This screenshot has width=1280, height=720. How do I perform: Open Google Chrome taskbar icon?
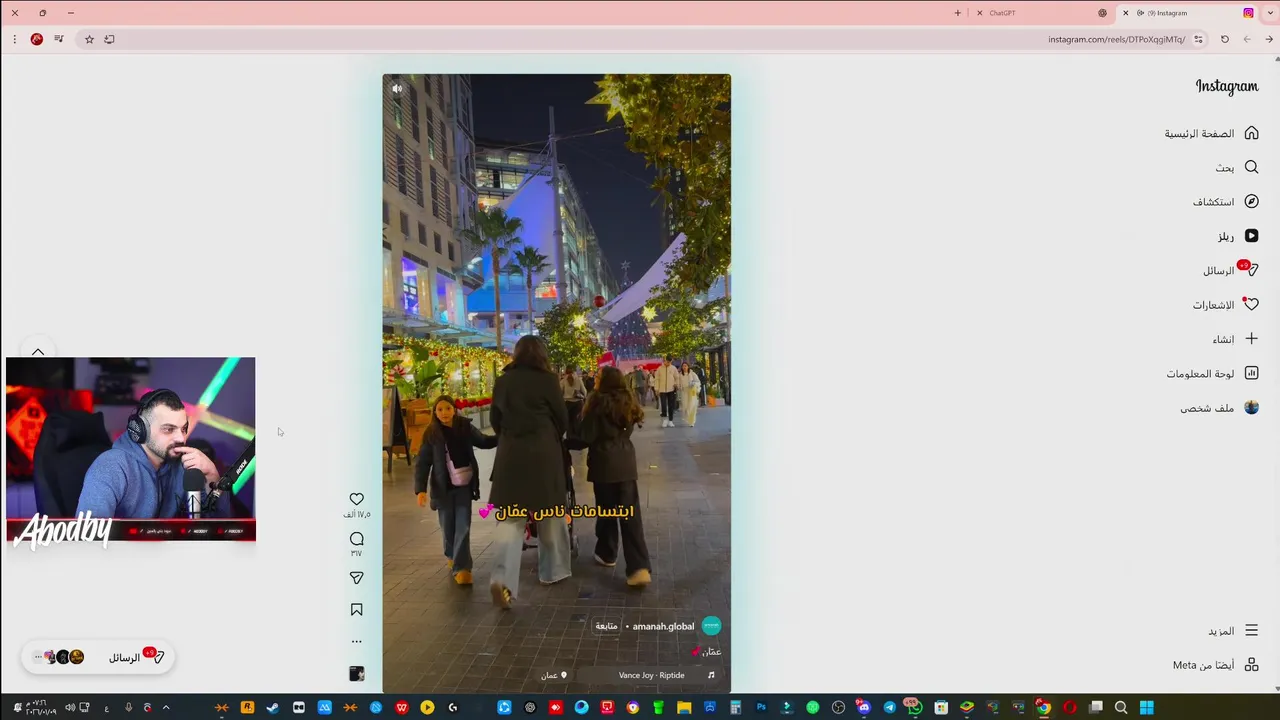coord(1044,708)
